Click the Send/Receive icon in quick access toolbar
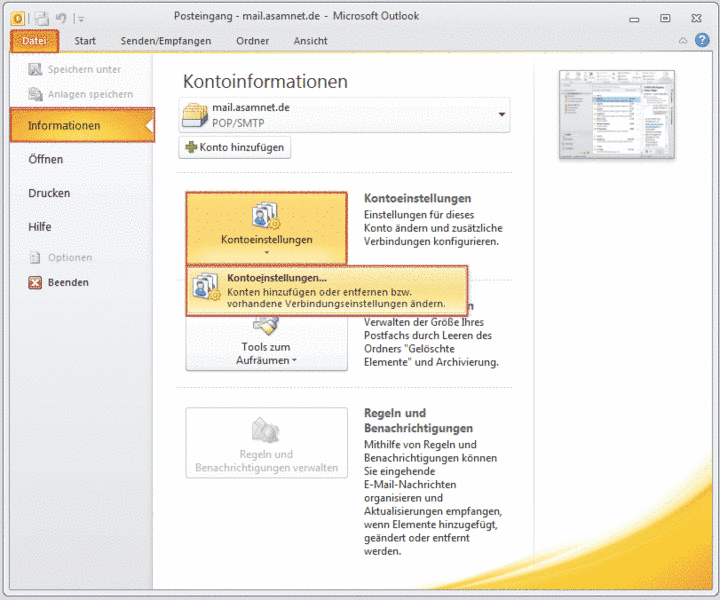The height and width of the screenshot is (600, 720). (x=42, y=17)
